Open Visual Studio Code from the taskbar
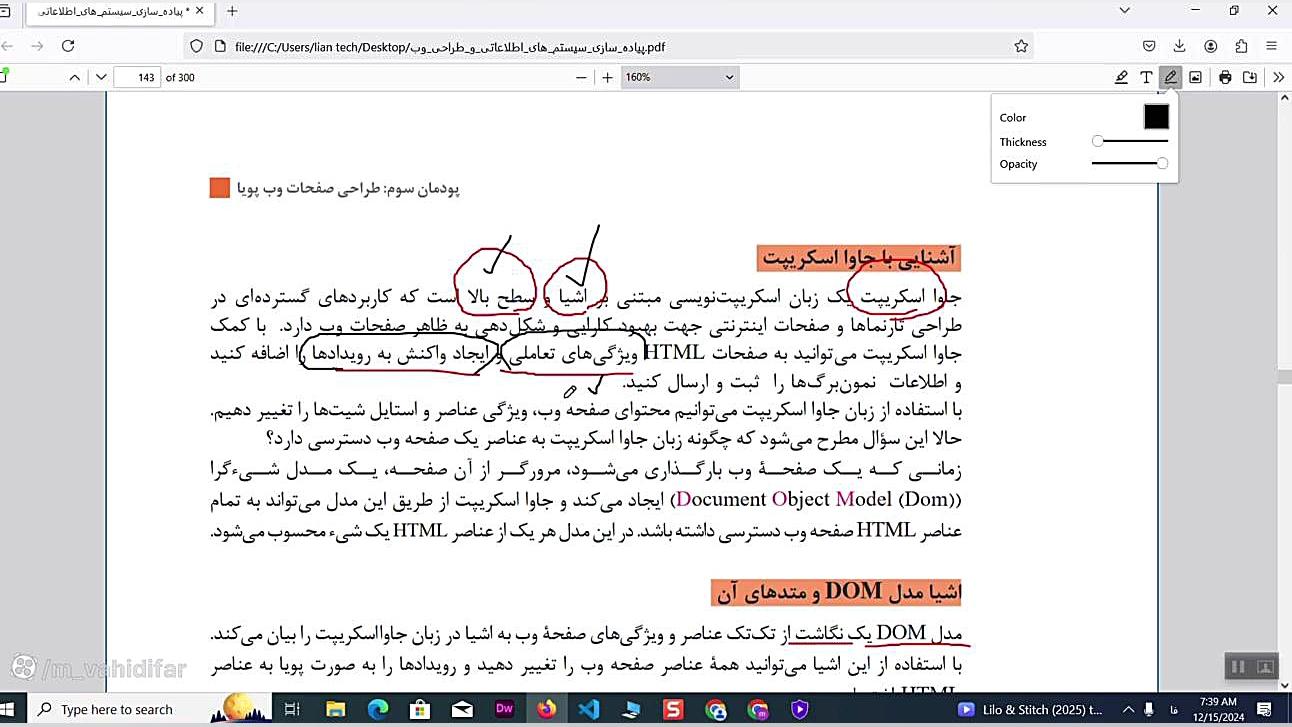1292x727 pixels. [x=588, y=710]
